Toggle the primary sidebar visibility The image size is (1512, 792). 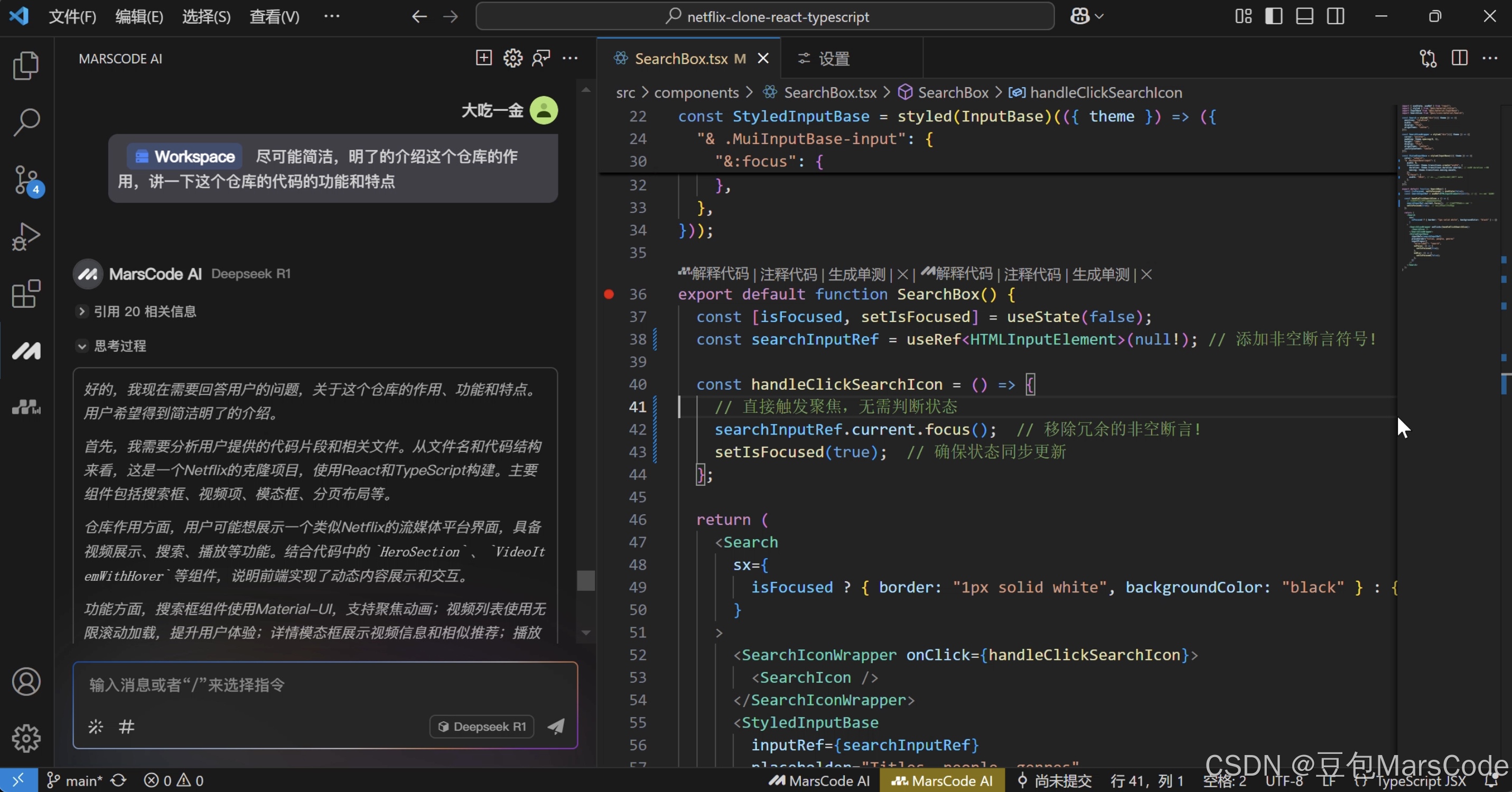pos(1273,16)
